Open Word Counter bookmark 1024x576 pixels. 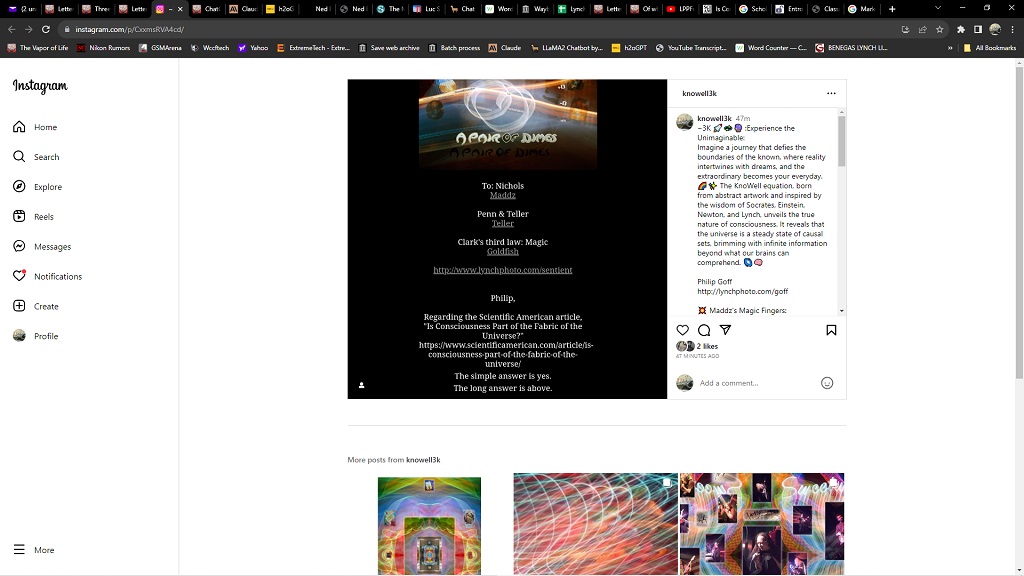pos(771,48)
